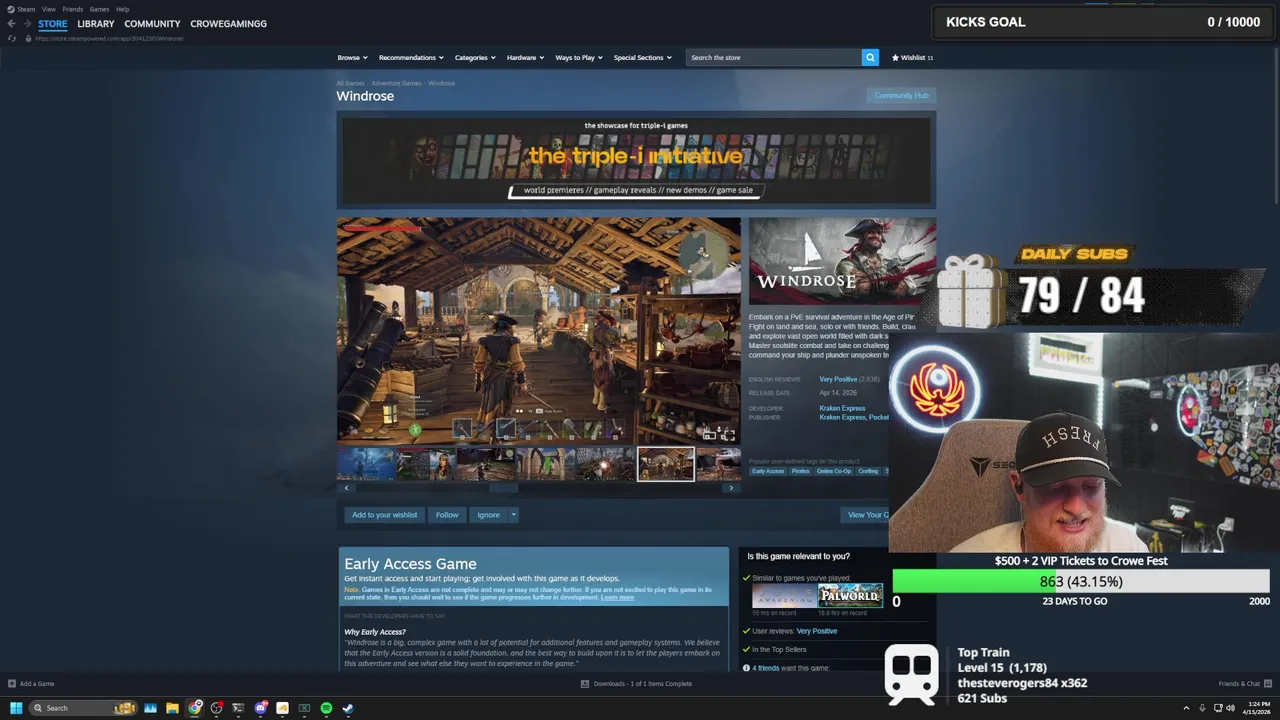
Task: Click the Add a Game plus icon
Action: 12,684
